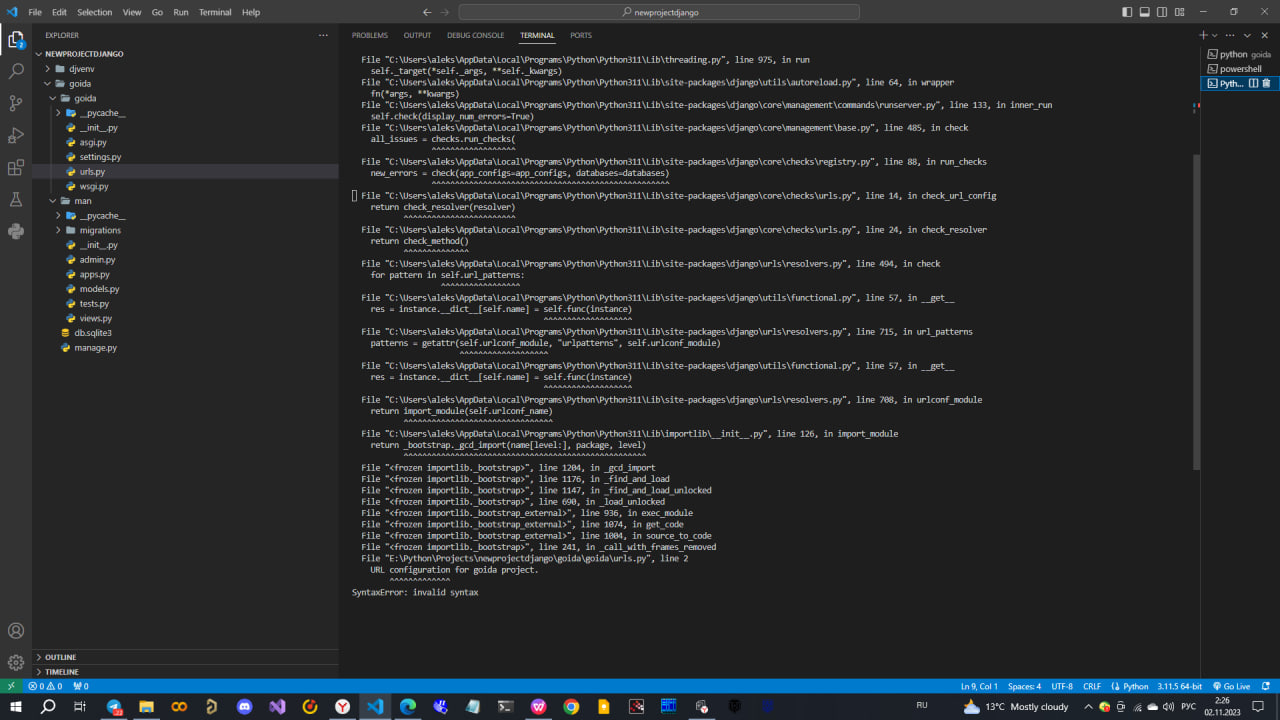
Task: Open the Accounts menu icon
Action: 16,631
